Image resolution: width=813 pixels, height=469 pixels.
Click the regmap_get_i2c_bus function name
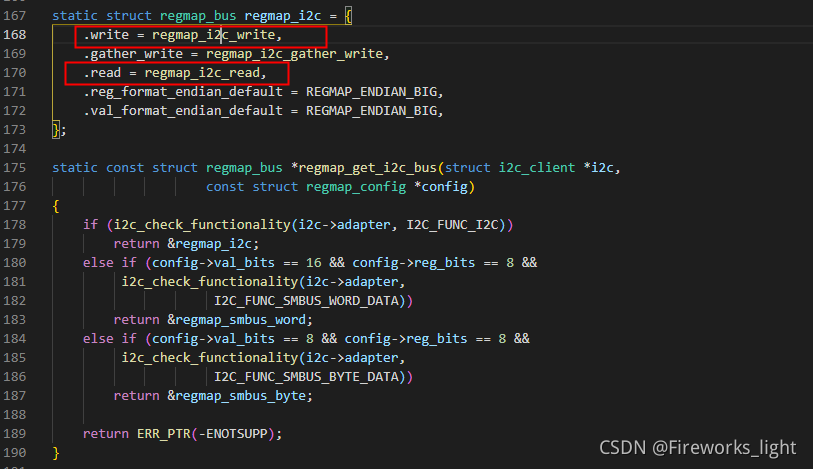tap(368, 168)
